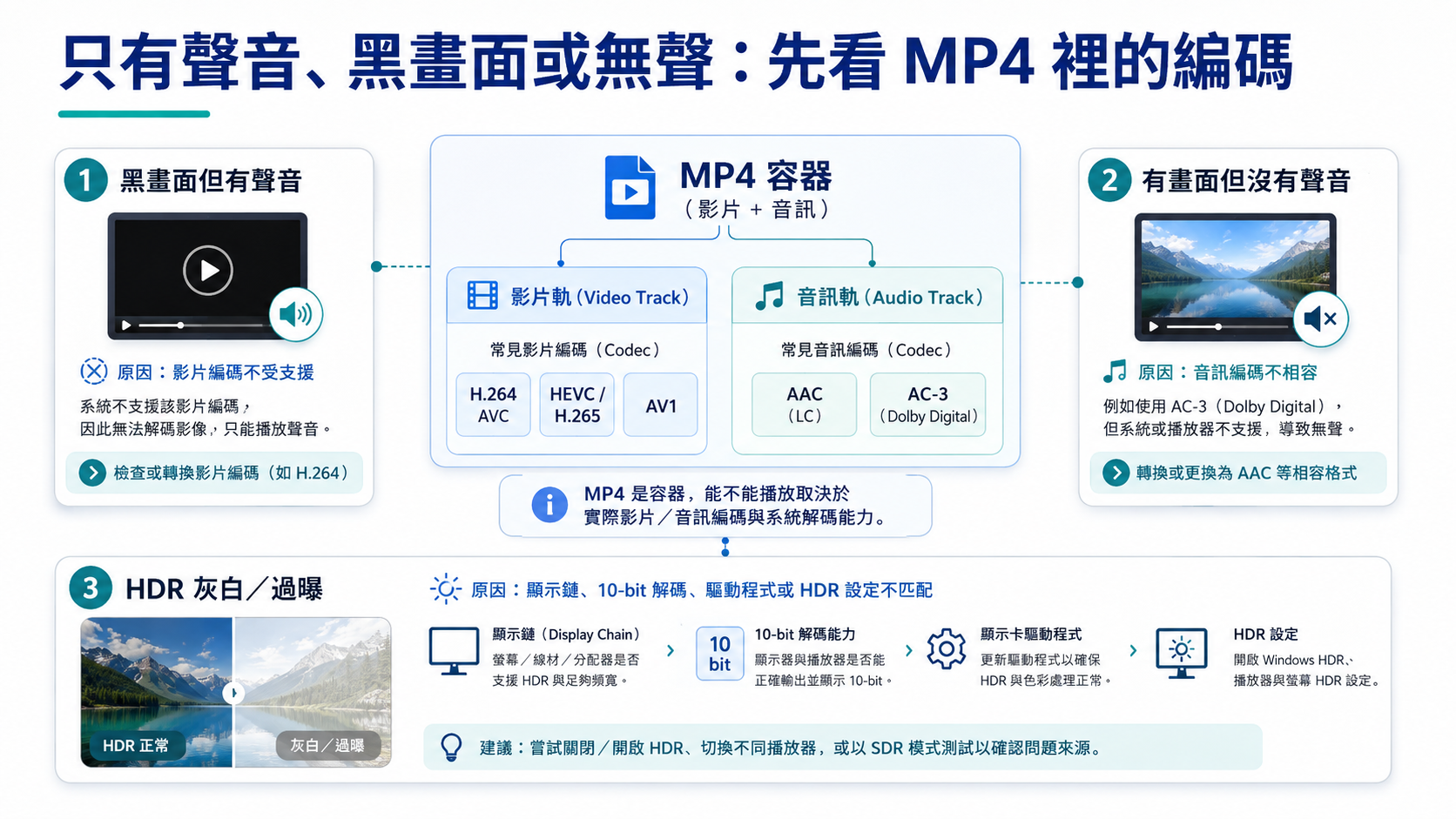Click the number 1 badge beside 黑畫面但有聲音
This screenshot has height=819, width=1456.
[x=85, y=180]
